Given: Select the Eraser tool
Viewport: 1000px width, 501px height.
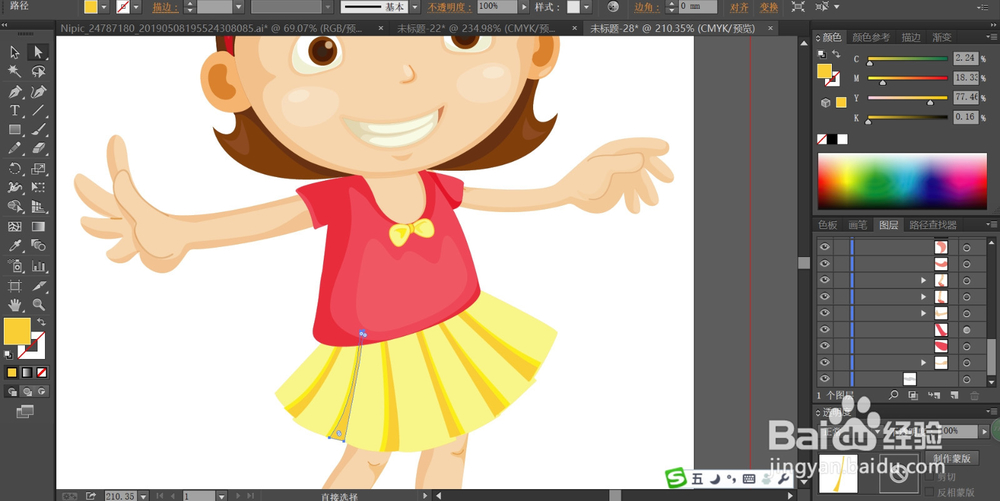Looking at the screenshot, I should coord(38,149).
